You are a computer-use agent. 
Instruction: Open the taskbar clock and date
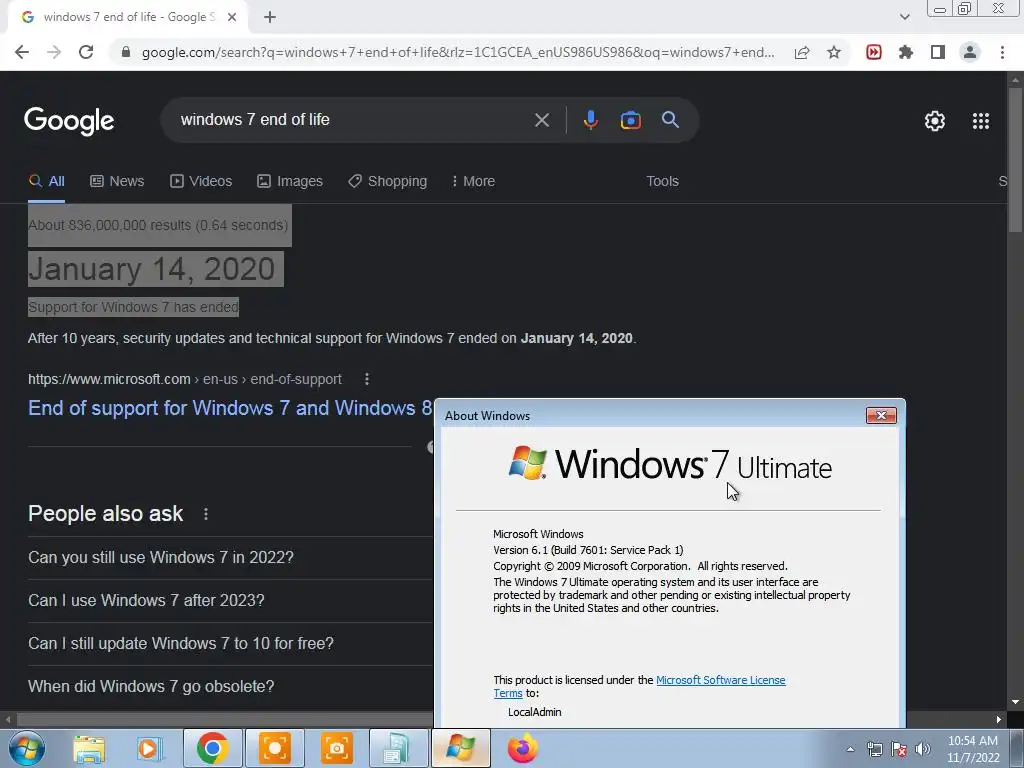pos(973,749)
